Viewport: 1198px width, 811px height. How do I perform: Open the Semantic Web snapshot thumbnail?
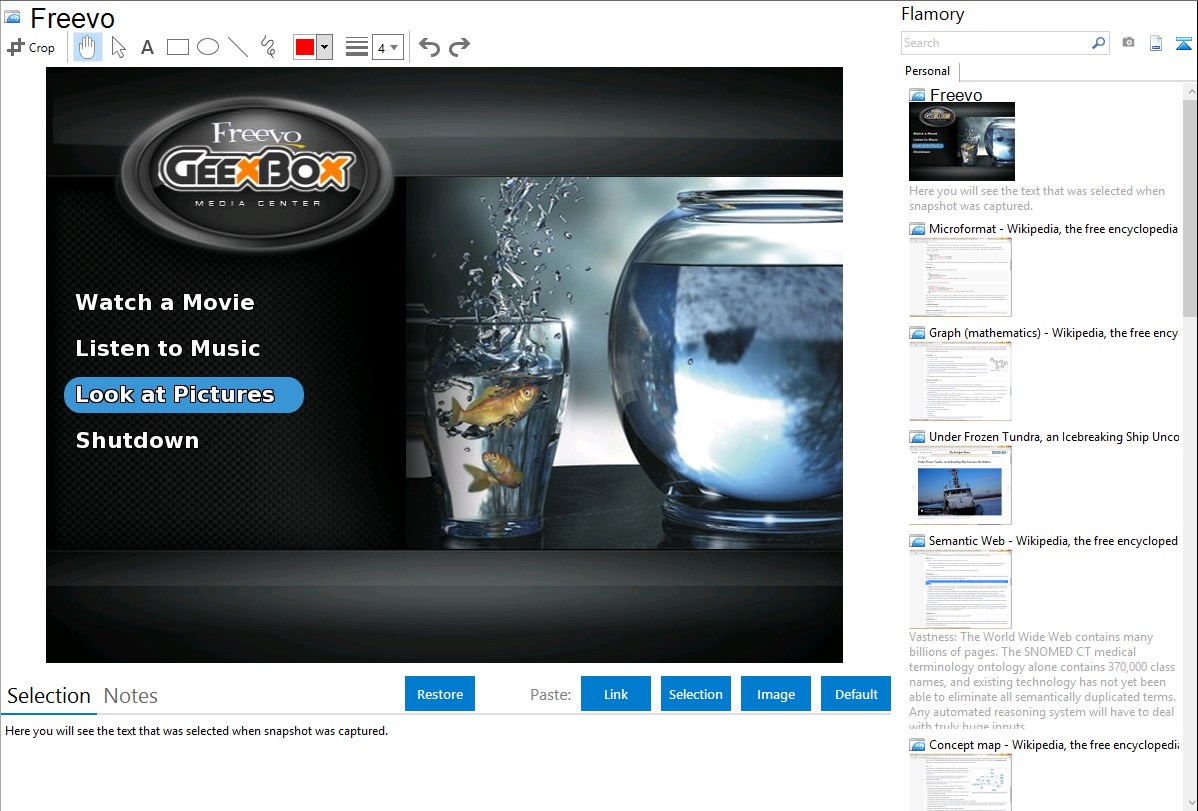[x=960, y=589]
